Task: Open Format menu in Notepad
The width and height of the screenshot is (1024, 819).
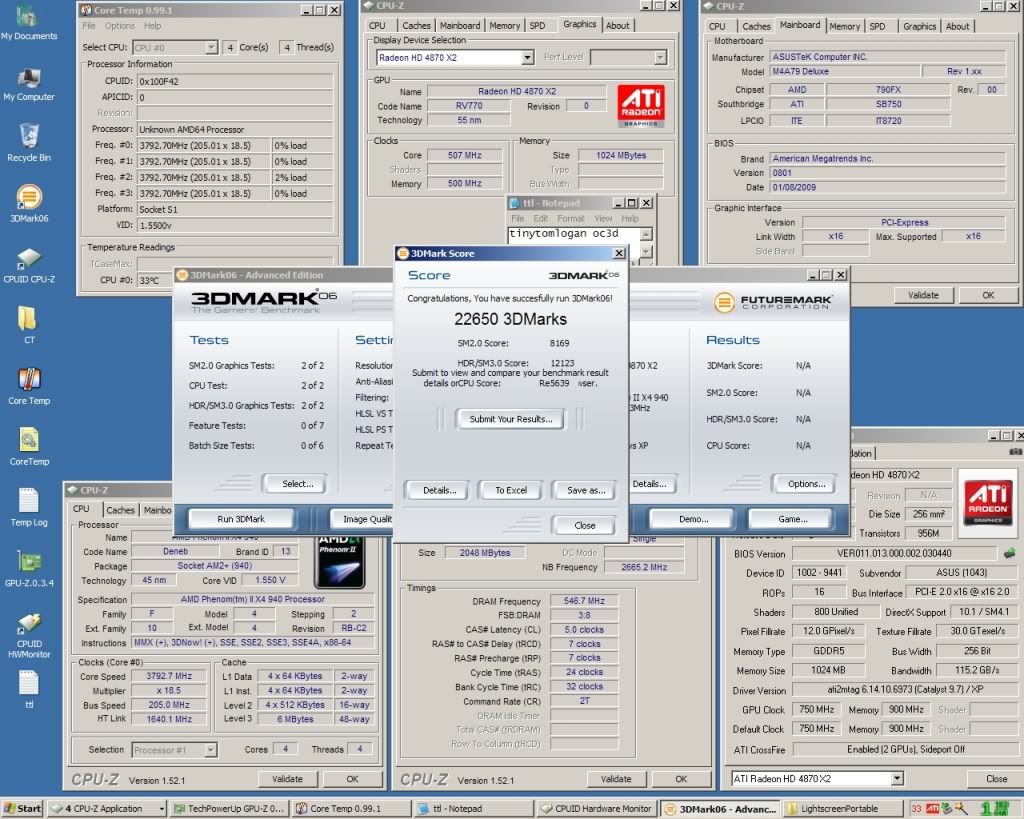Action: (571, 219)
